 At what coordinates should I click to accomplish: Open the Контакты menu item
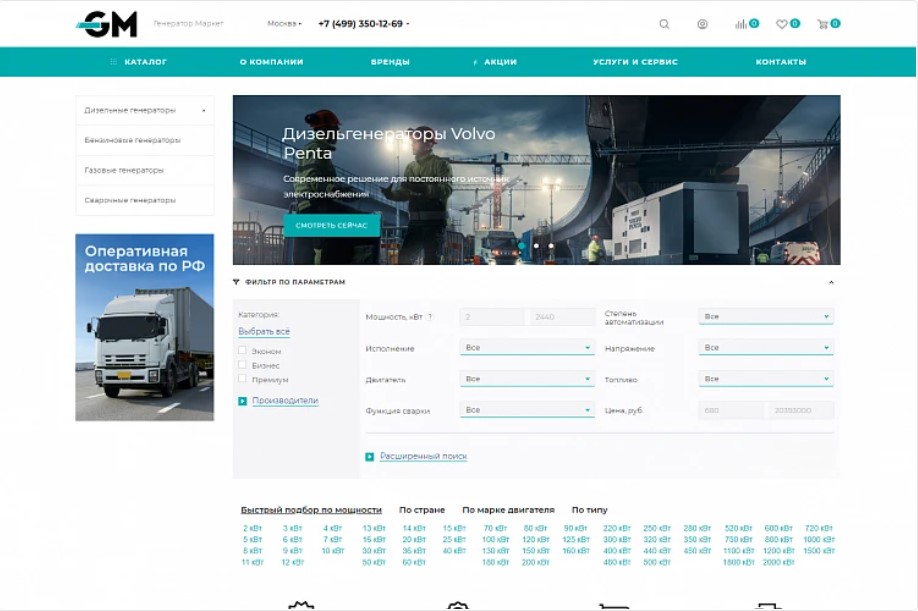tap(780, 61)
